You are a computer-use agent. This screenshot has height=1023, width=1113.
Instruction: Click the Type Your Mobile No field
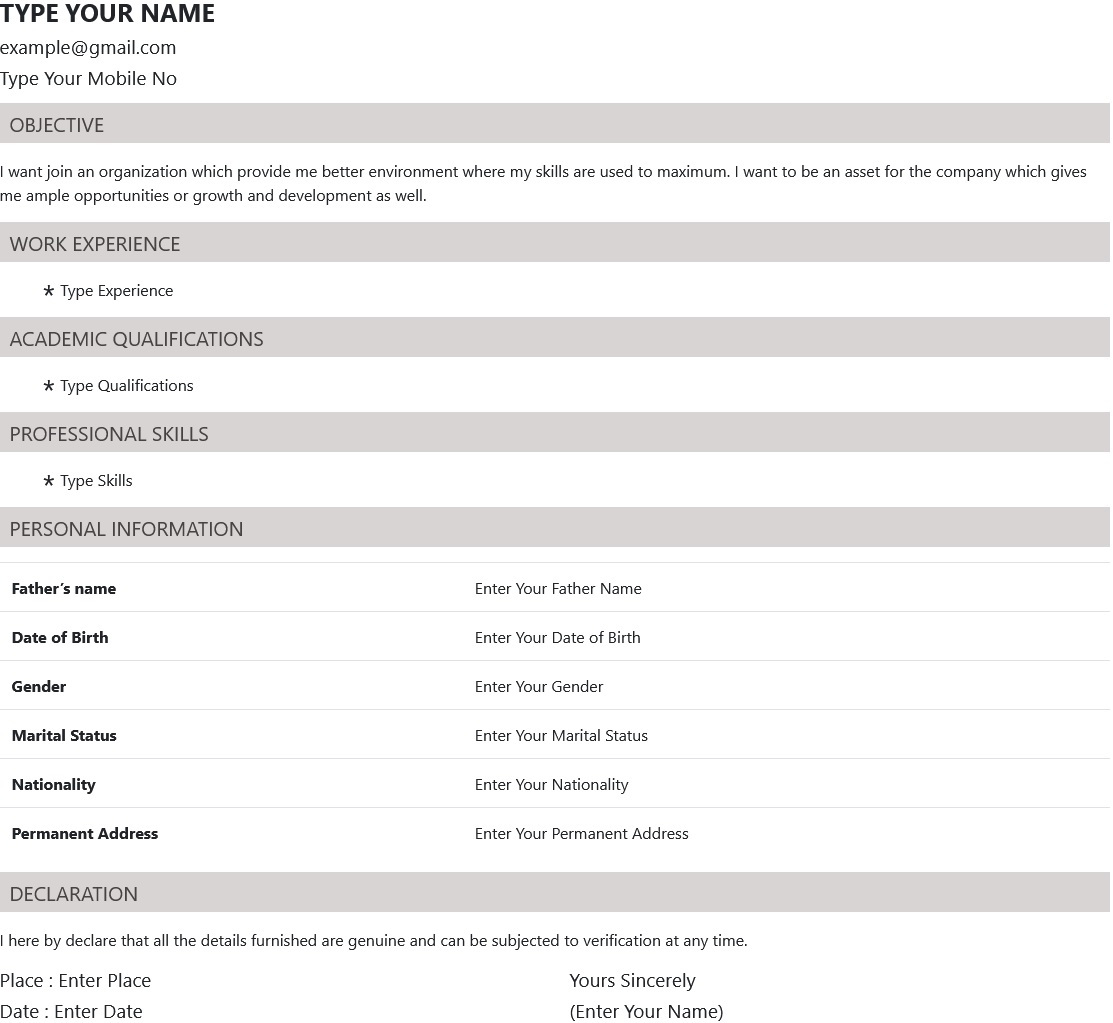coord(88,78)
